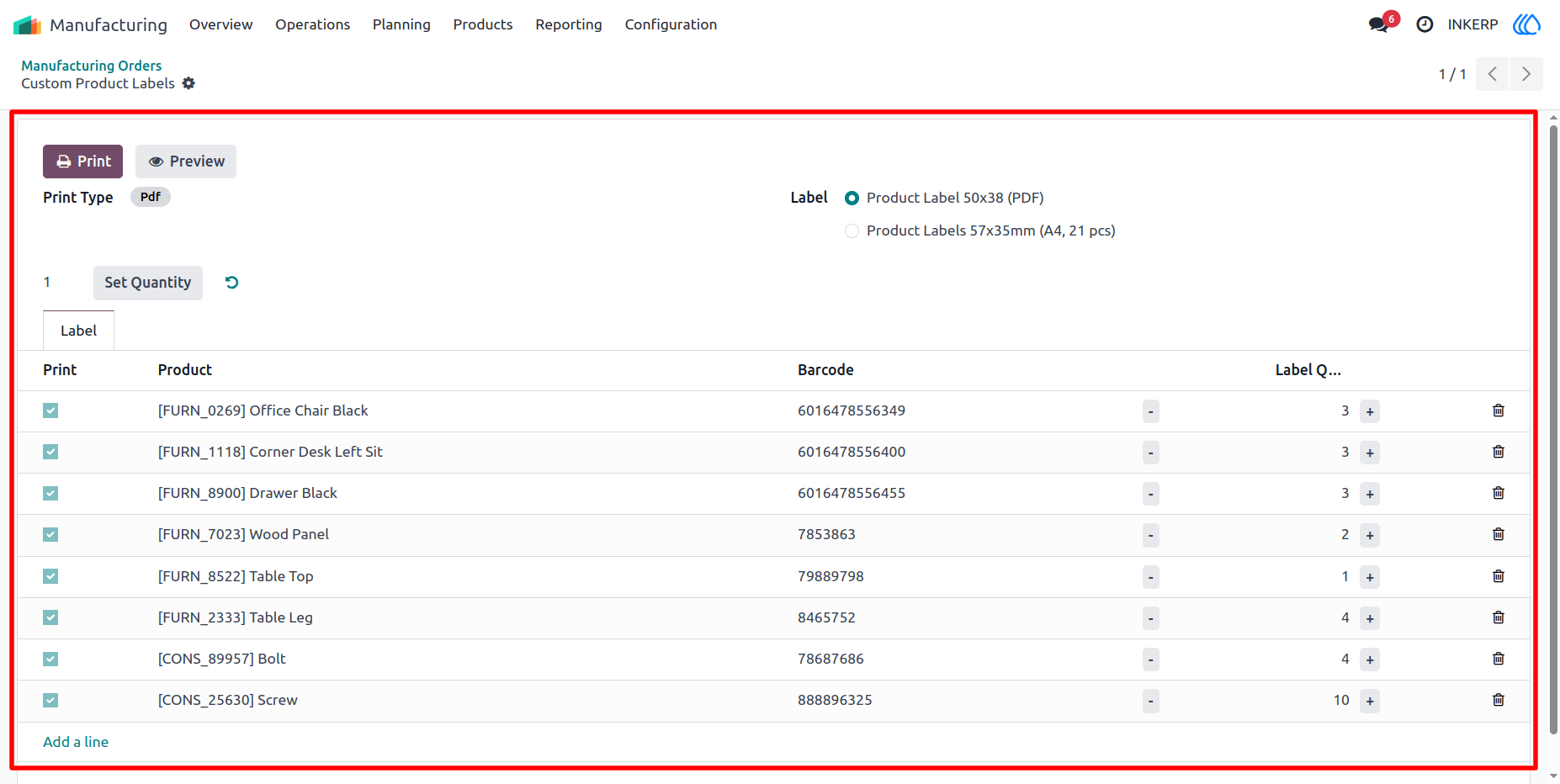Uncheck Print for Office Chair Black
1560x784 pixels.
click(x=50, y=411)
